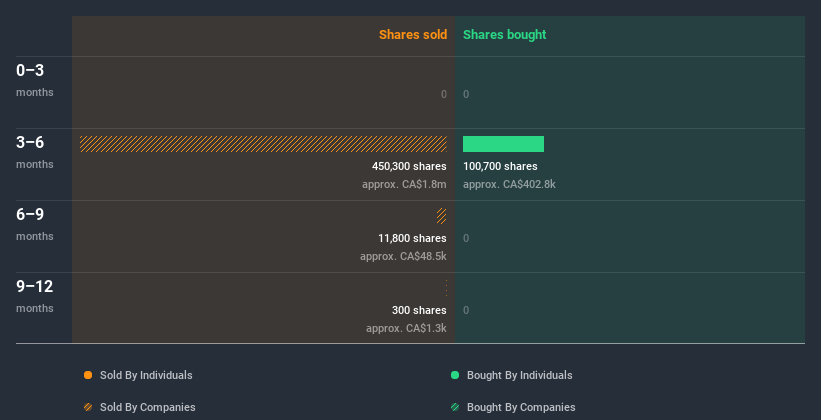Click the 0 bought value in 6–9 months
Viewport: 821px width, 420px height.
point(466,238)
